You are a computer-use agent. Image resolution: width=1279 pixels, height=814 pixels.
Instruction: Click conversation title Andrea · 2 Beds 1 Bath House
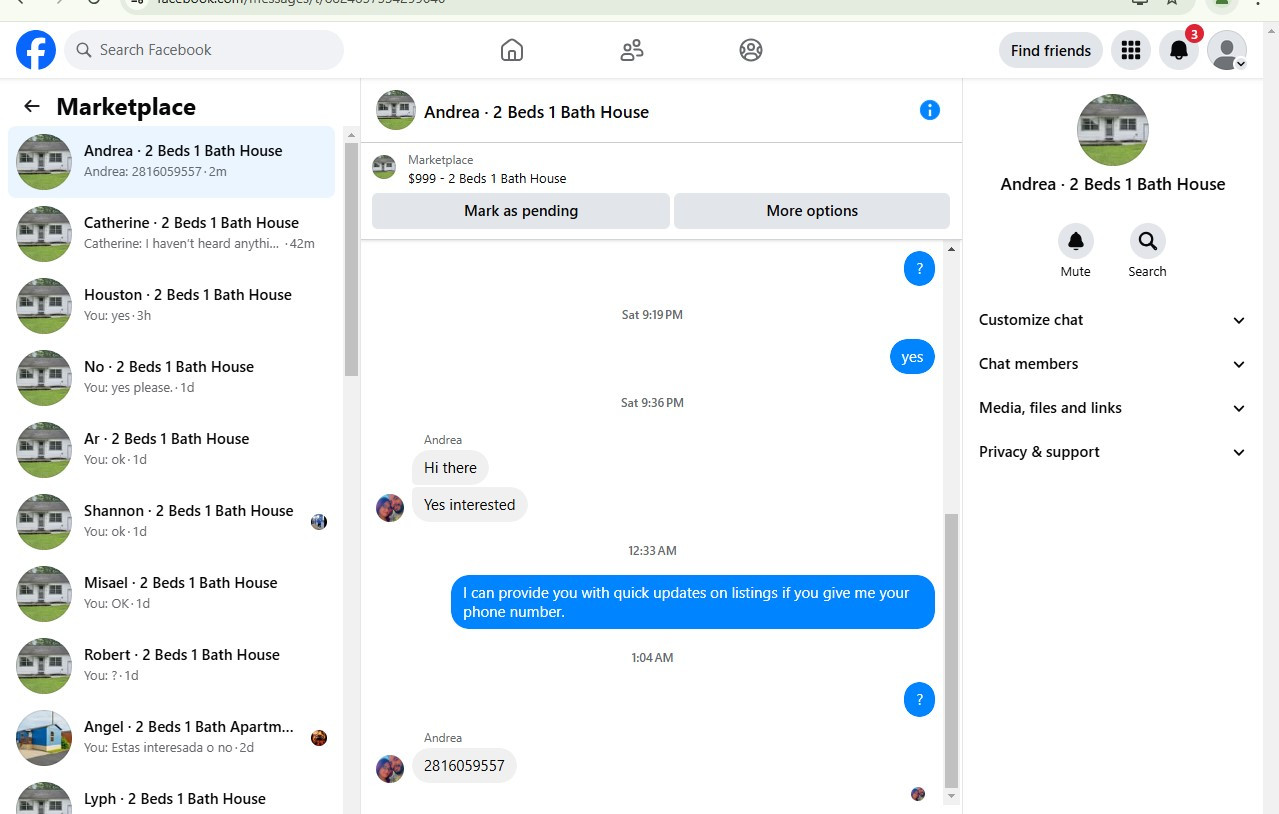(x=536, y=112)
